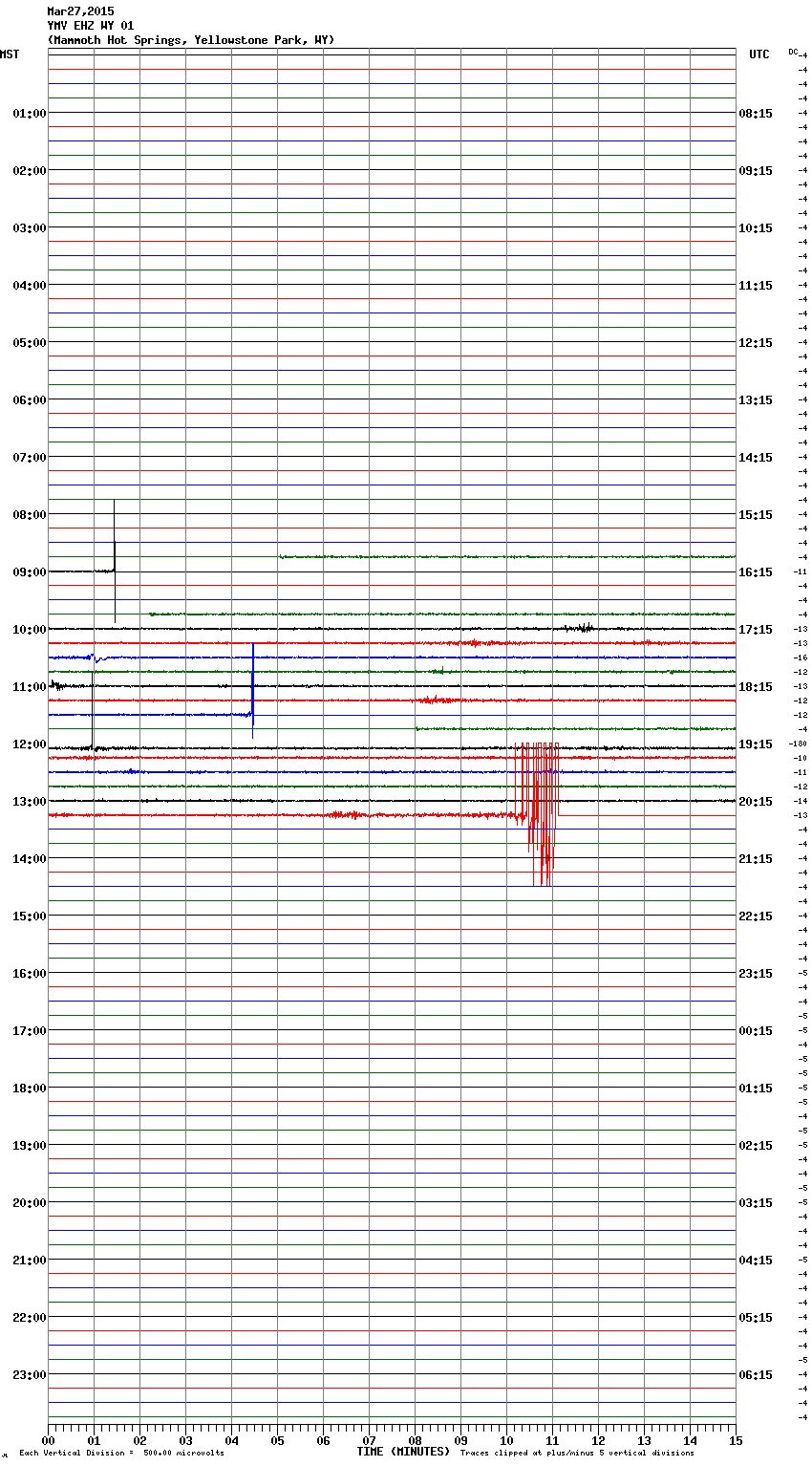Select the 13:00 MST row label
The width and height of the screenshot is (812, 1466).
coord(30,802)
